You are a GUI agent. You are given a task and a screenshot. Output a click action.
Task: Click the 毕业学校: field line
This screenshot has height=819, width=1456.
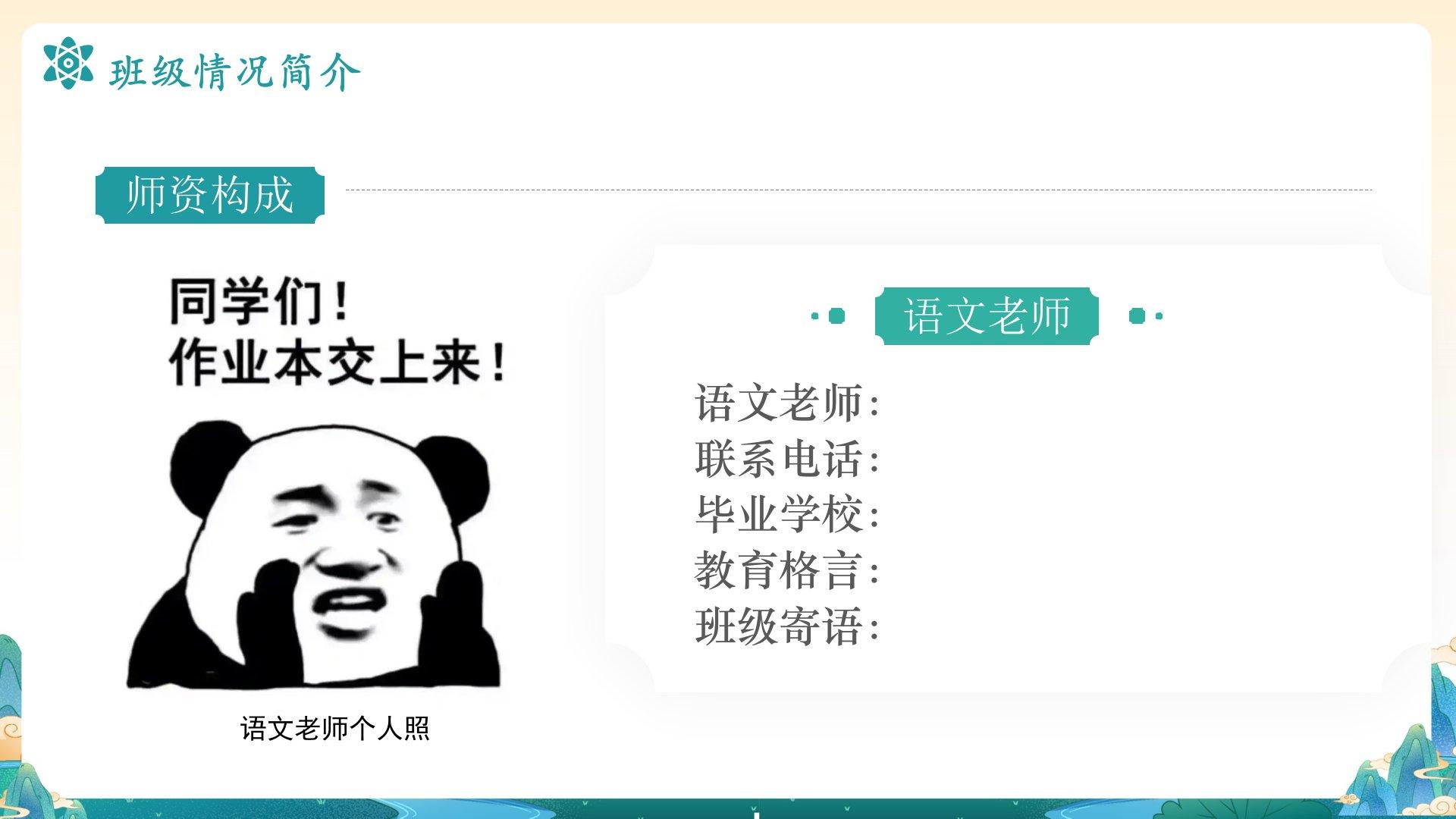tap(787, 514)
